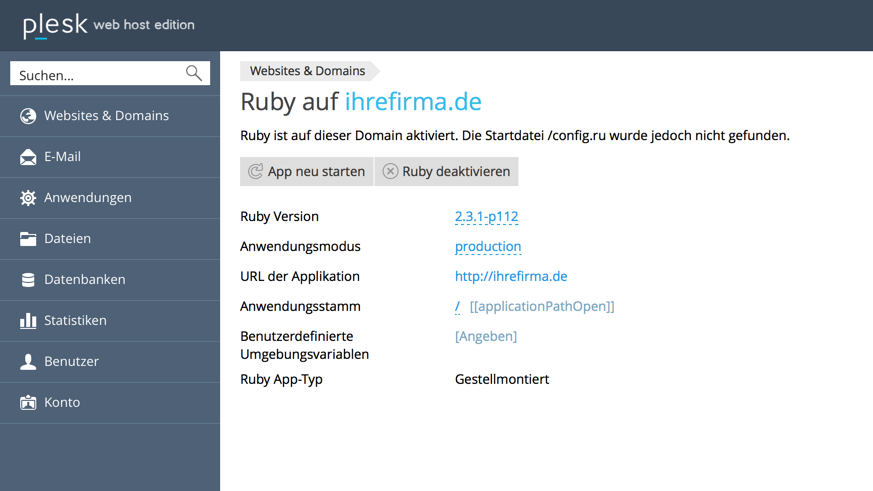Click the folder icon for Dateien
The image size is (873, 491).
28,239
